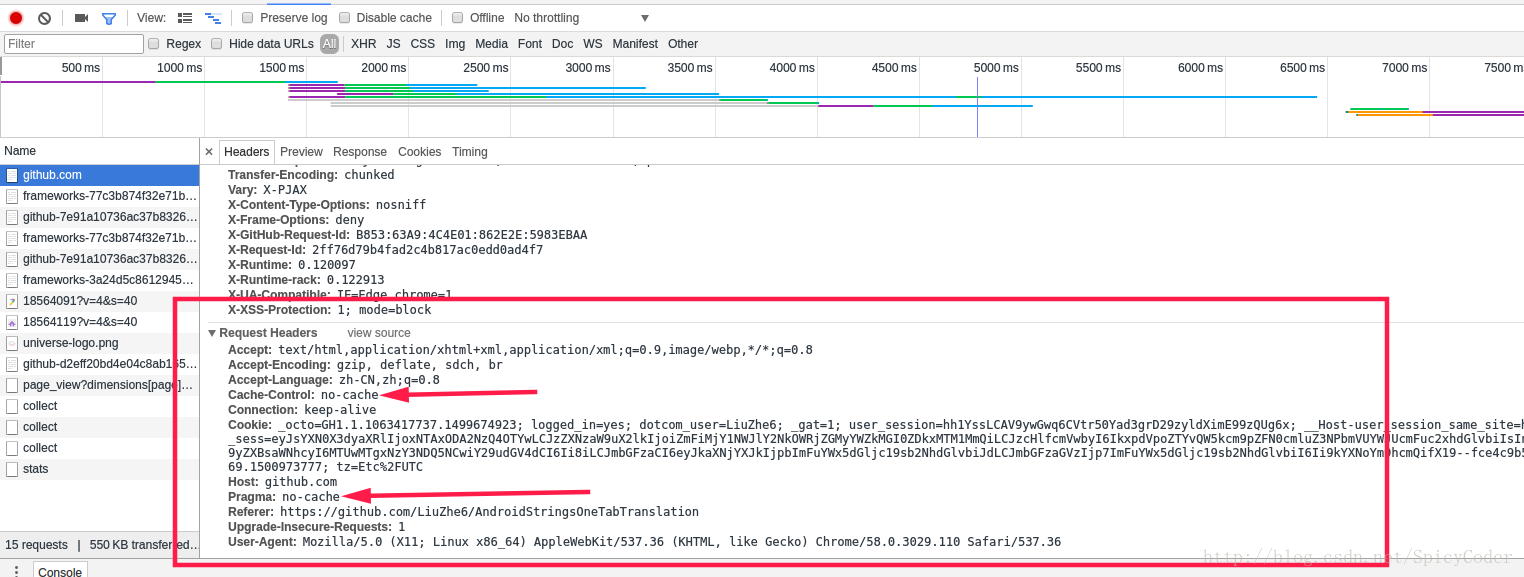The height and width of the screenshot is (577, 1524).
Task: Select the page_view?dimensions request
Action: (x=100, y=385)
